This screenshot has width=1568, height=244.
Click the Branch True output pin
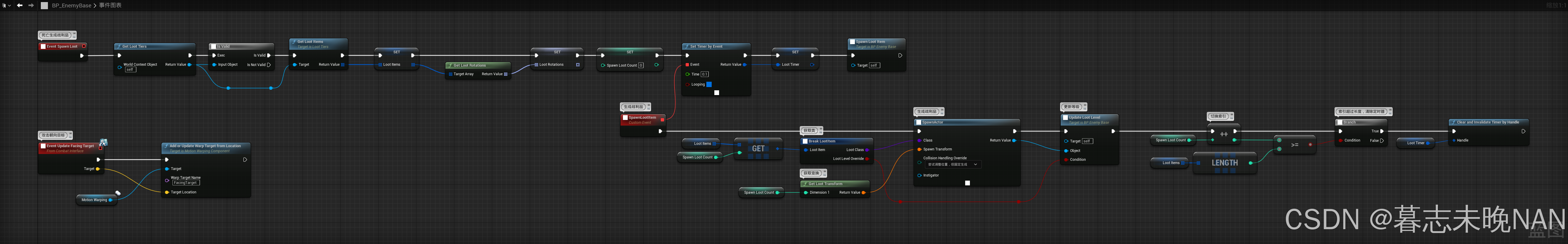(x=1382, y=131)
